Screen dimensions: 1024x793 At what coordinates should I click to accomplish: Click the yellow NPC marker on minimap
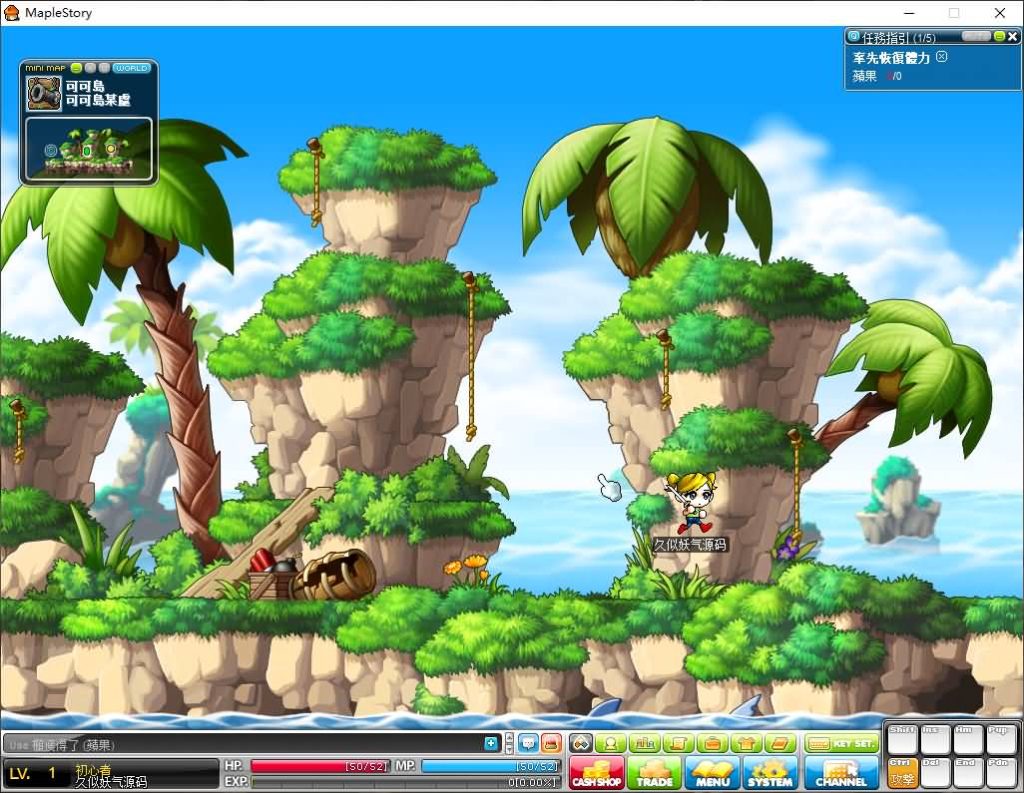(x=110, y=149)
